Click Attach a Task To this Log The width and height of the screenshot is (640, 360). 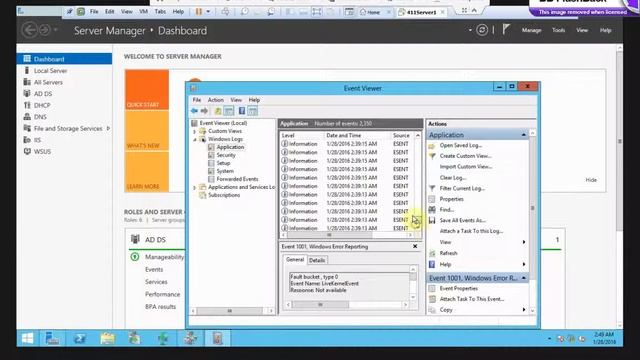471,231
